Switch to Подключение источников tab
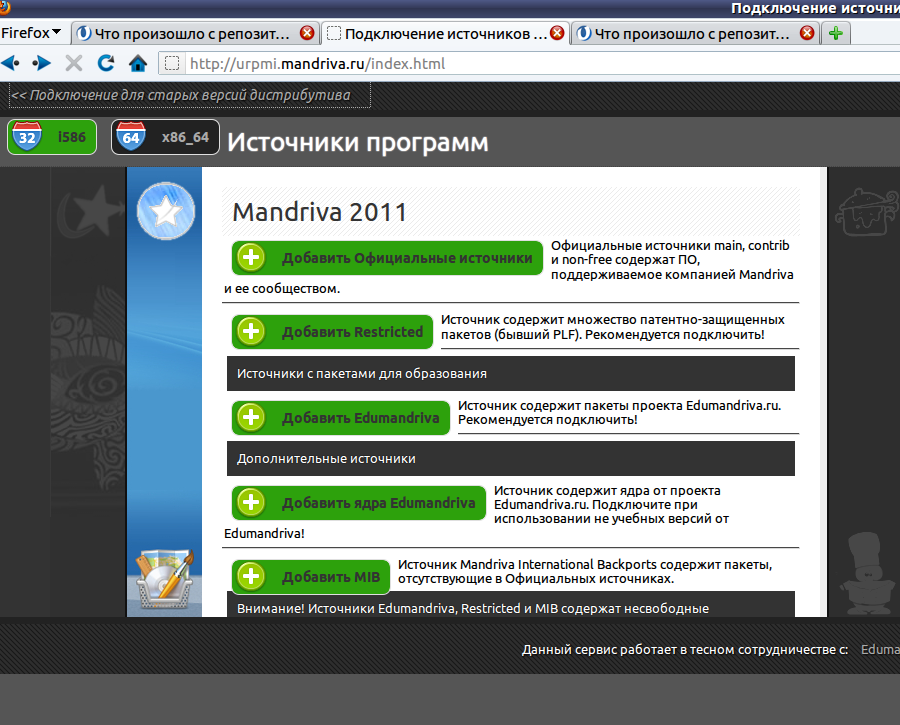Viewport: 900px width, 725px height. coord(445,33)
